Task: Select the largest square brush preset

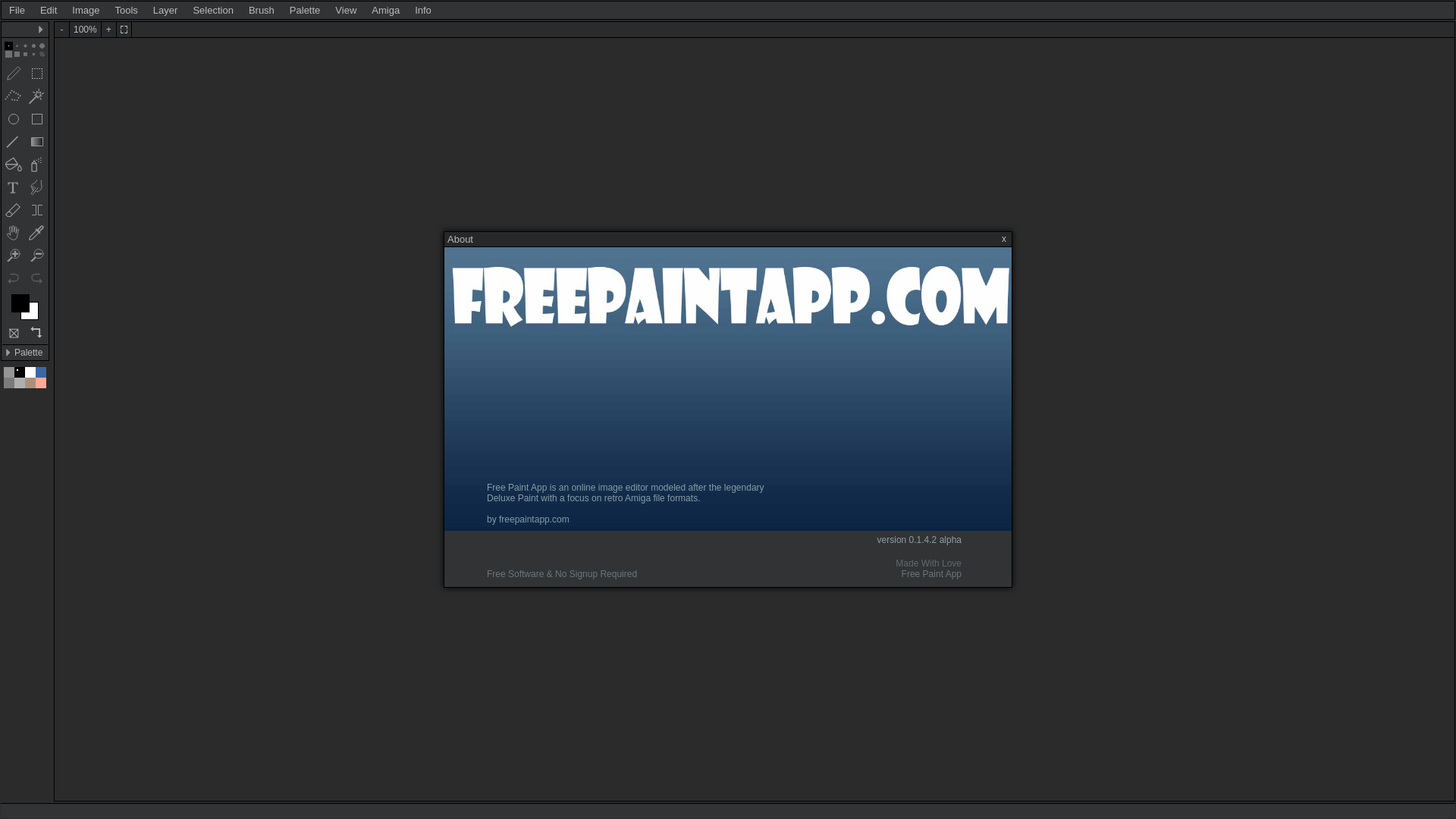Action: [x=8, y=55]
